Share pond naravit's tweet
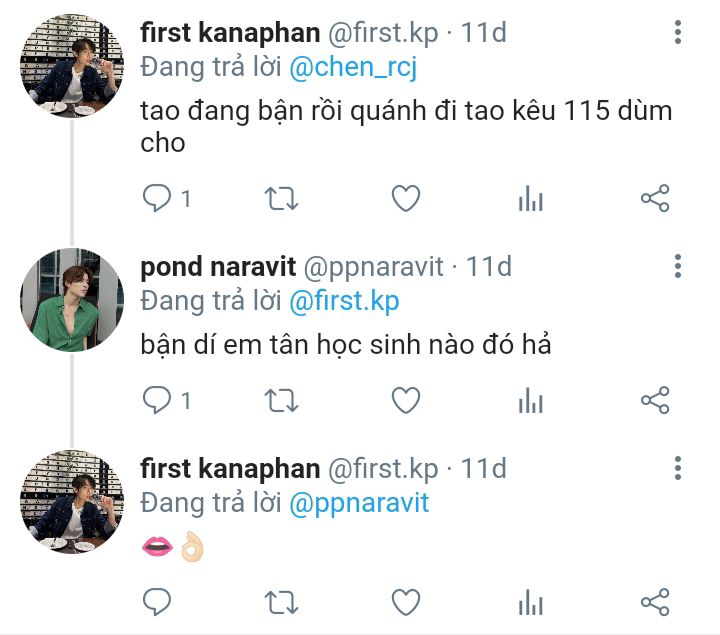720x635 pixels. click(x=654, y=401)
